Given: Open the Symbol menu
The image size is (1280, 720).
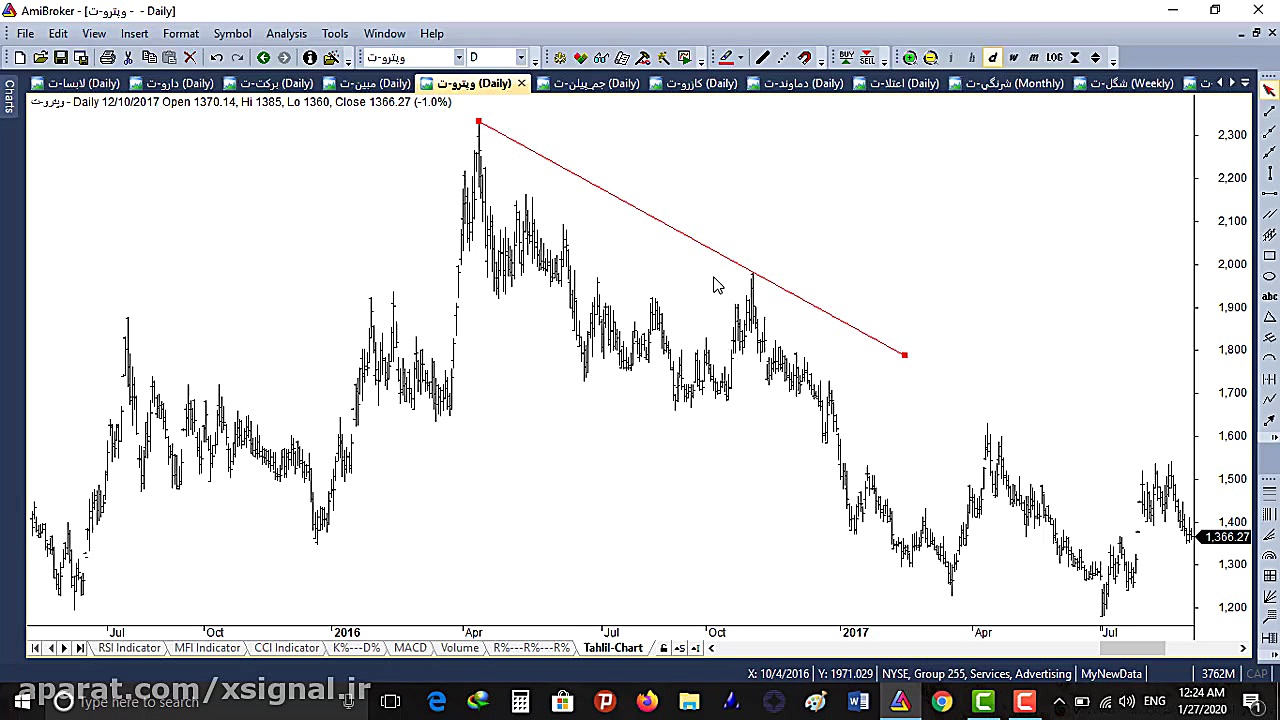Looking at the screenshot, I should point(232,34).
